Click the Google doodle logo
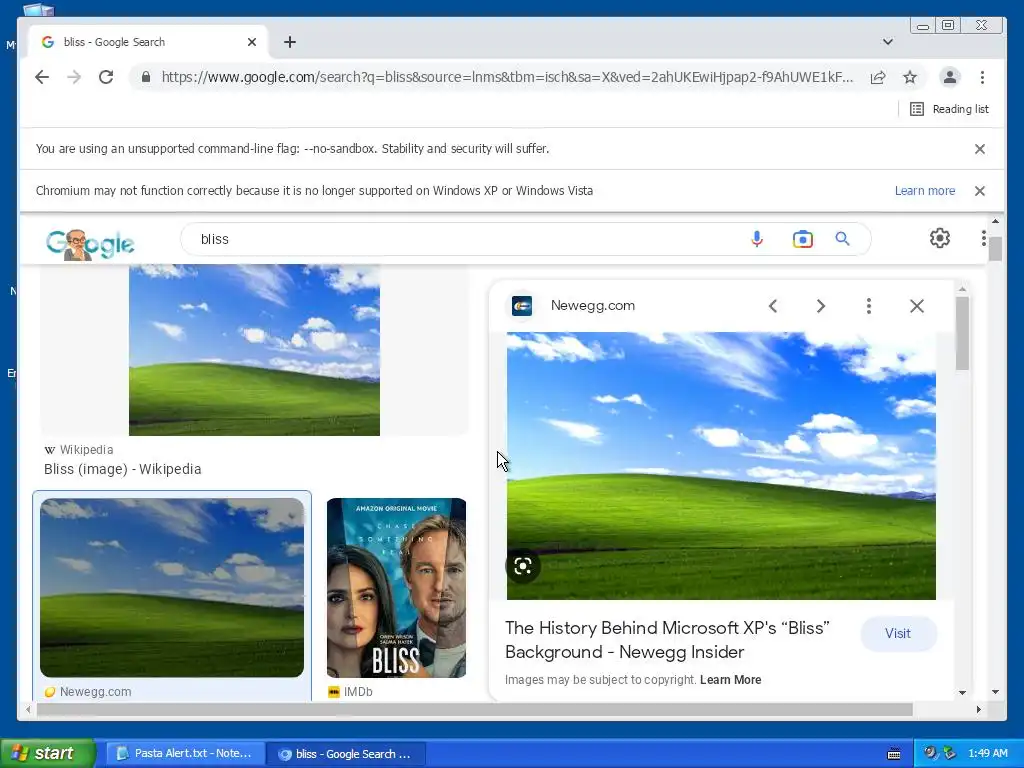Screen dimensions: 1024x768 point(90,244)
